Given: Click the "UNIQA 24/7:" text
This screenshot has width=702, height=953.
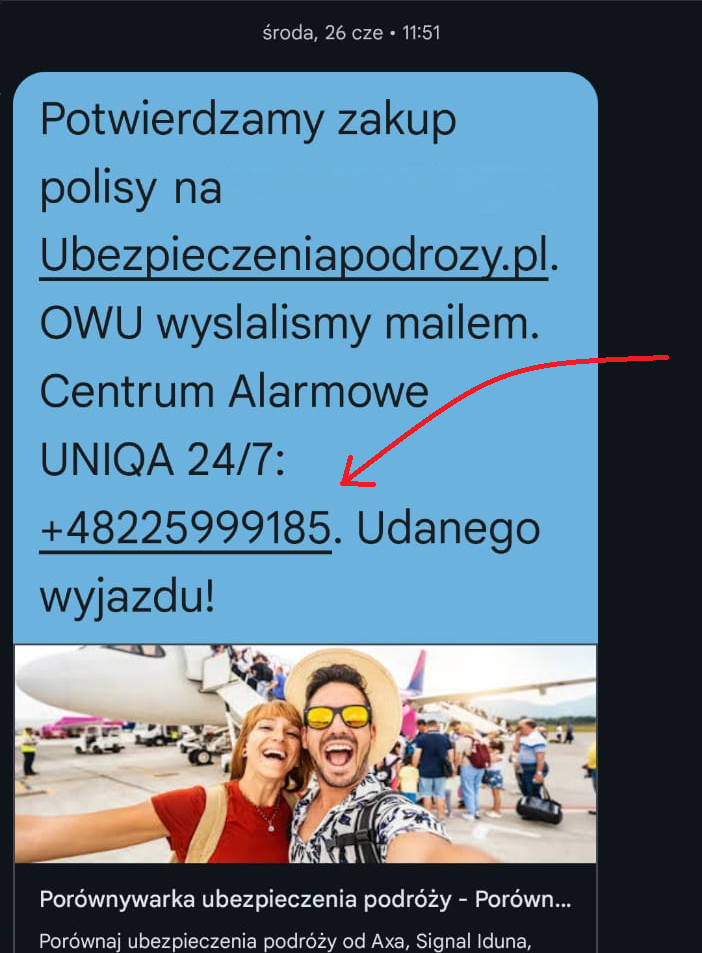Looking at the screenshot, I should 162,459.
